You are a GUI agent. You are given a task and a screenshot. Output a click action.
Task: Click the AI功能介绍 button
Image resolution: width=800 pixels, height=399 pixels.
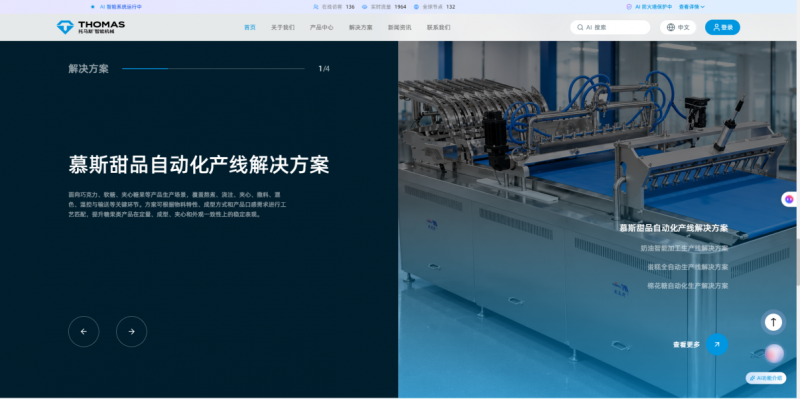click(766, 378)
